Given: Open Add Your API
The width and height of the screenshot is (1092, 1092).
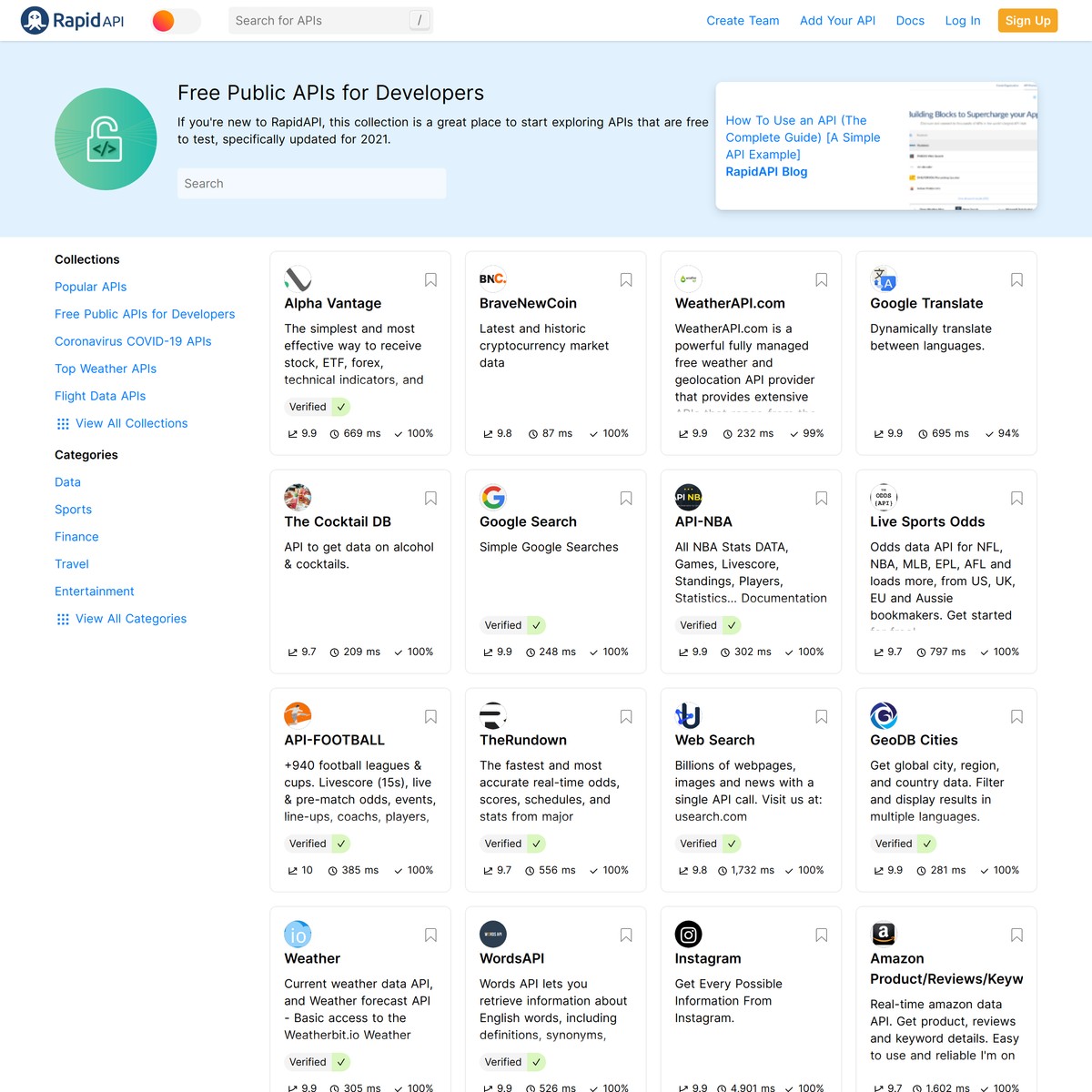Looking at the screenshot, I should click(x=837, y=20).
